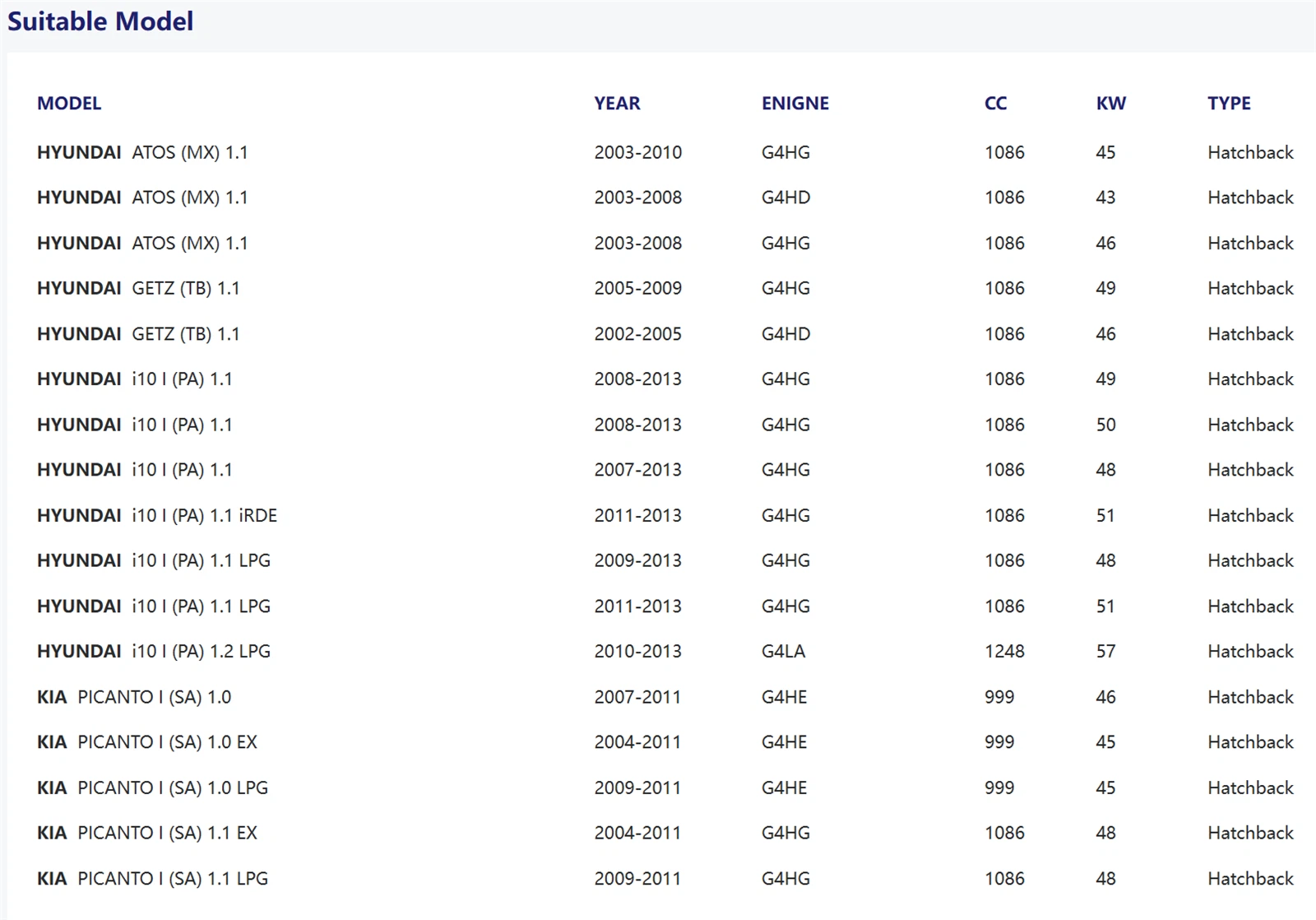The image size is (1316, 920).
Task: Select year '2009-2013' in i10 LPG row
Action: [x=638, y=560]
